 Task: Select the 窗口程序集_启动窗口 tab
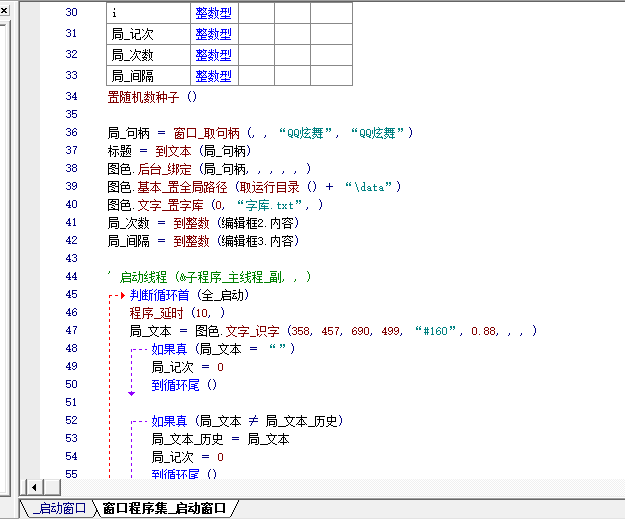[x=165, y=508]
